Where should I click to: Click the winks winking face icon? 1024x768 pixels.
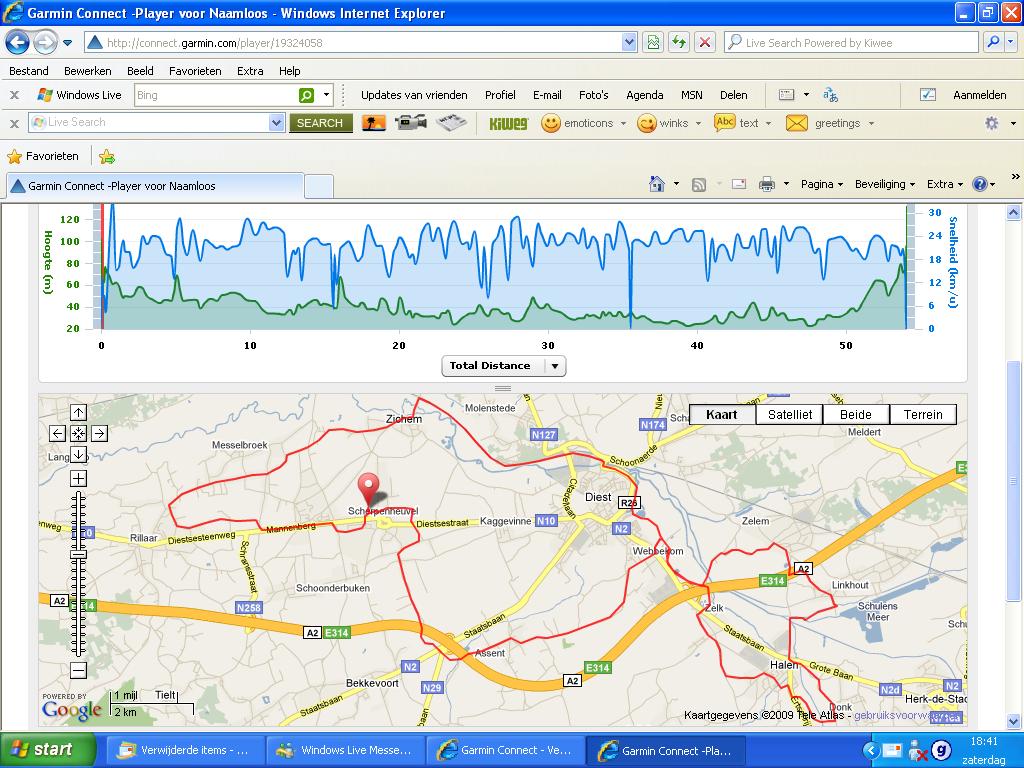coord(647,123)
